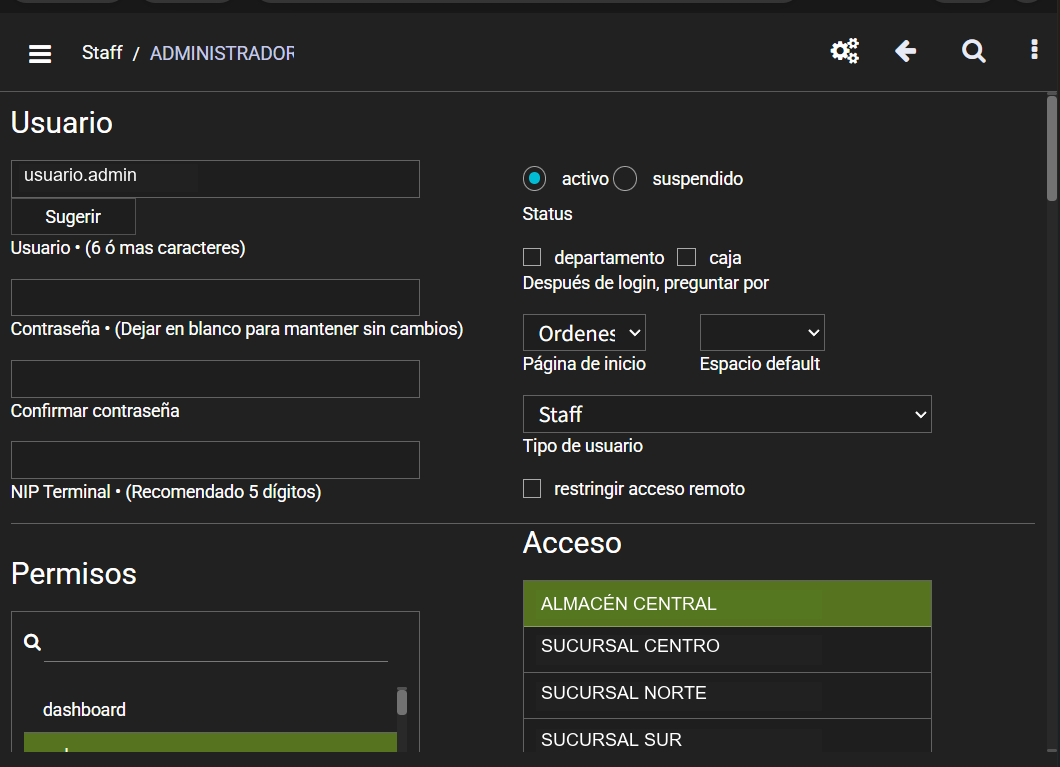
Task: Go back with the arrow icon
Action: (x=905, y=51)
